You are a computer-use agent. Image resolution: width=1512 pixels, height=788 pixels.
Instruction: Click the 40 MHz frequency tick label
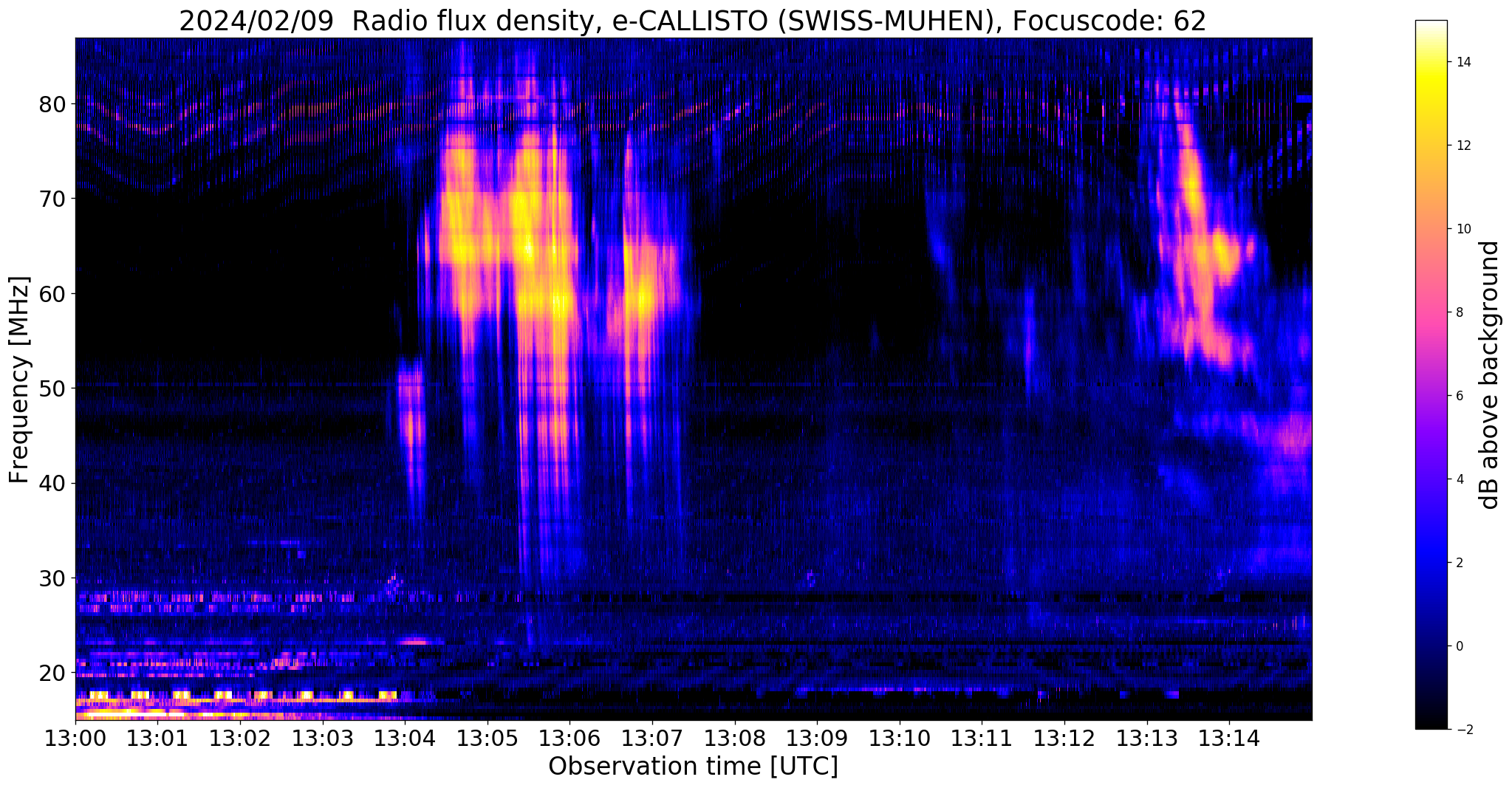click(52, 484)
